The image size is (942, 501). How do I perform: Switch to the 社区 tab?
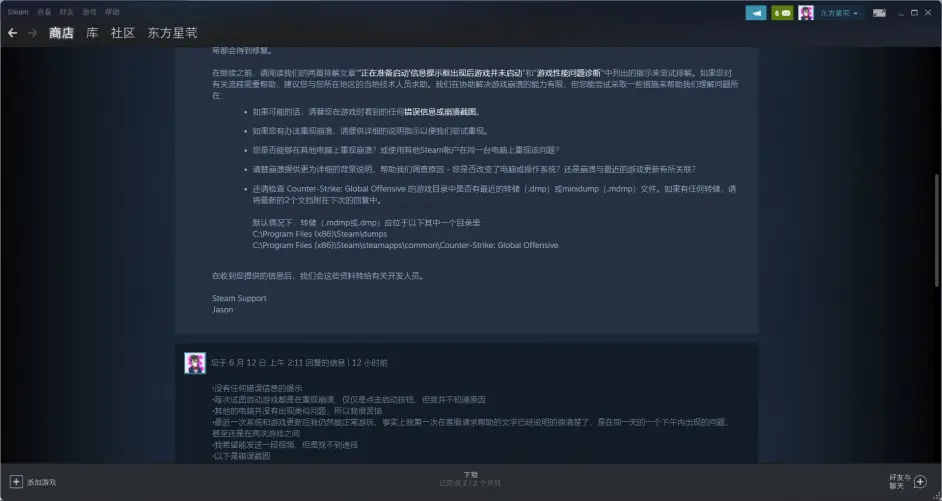123,33
